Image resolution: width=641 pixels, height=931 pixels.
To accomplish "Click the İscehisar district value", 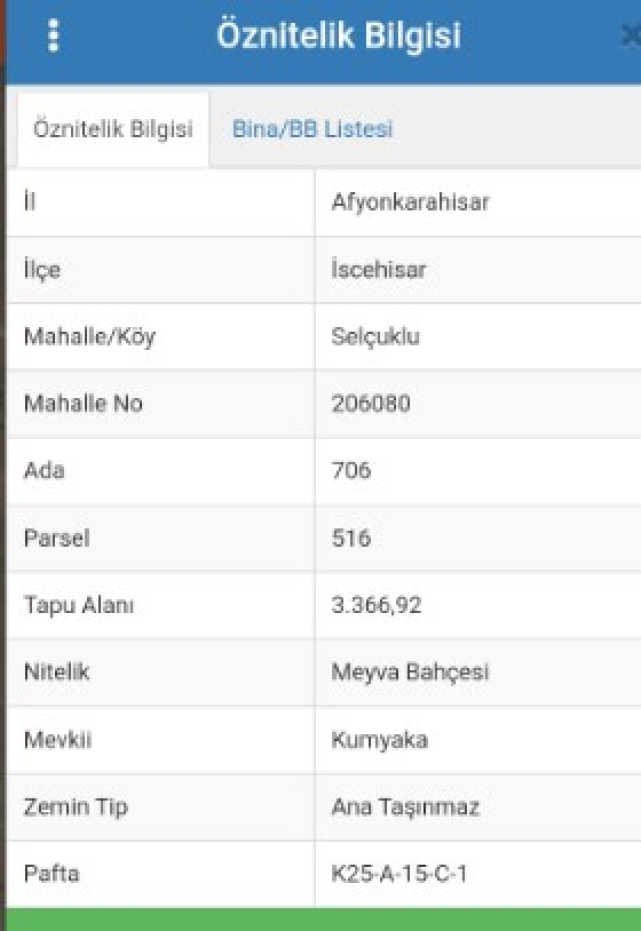I will pos(379,270).
